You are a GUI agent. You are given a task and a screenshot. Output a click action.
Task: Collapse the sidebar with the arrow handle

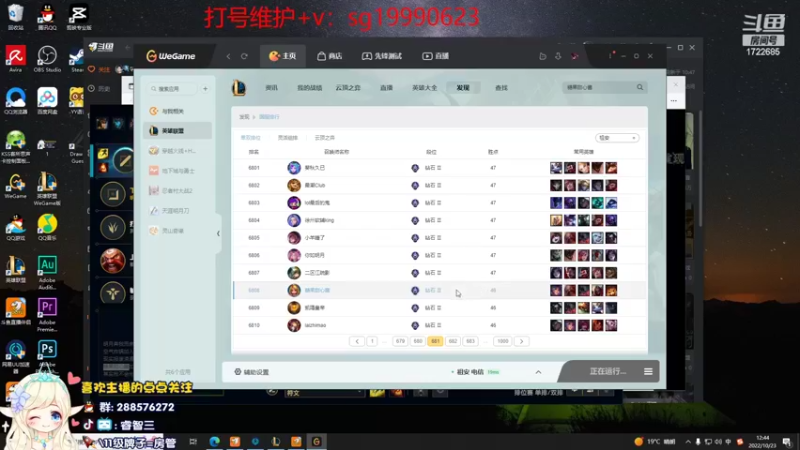pos(218,234)
